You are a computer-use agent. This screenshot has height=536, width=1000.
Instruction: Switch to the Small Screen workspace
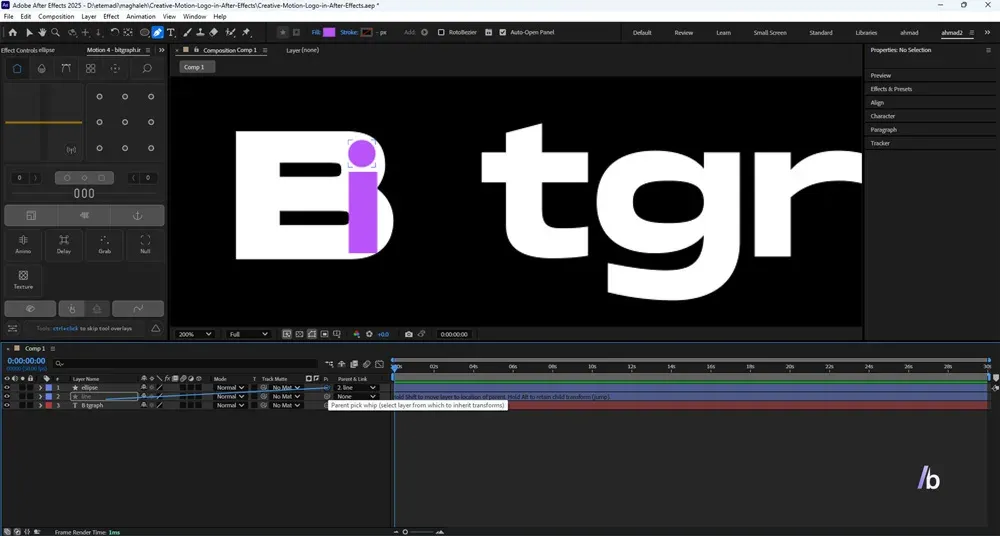pyautogui.click(x=770, y=33)
